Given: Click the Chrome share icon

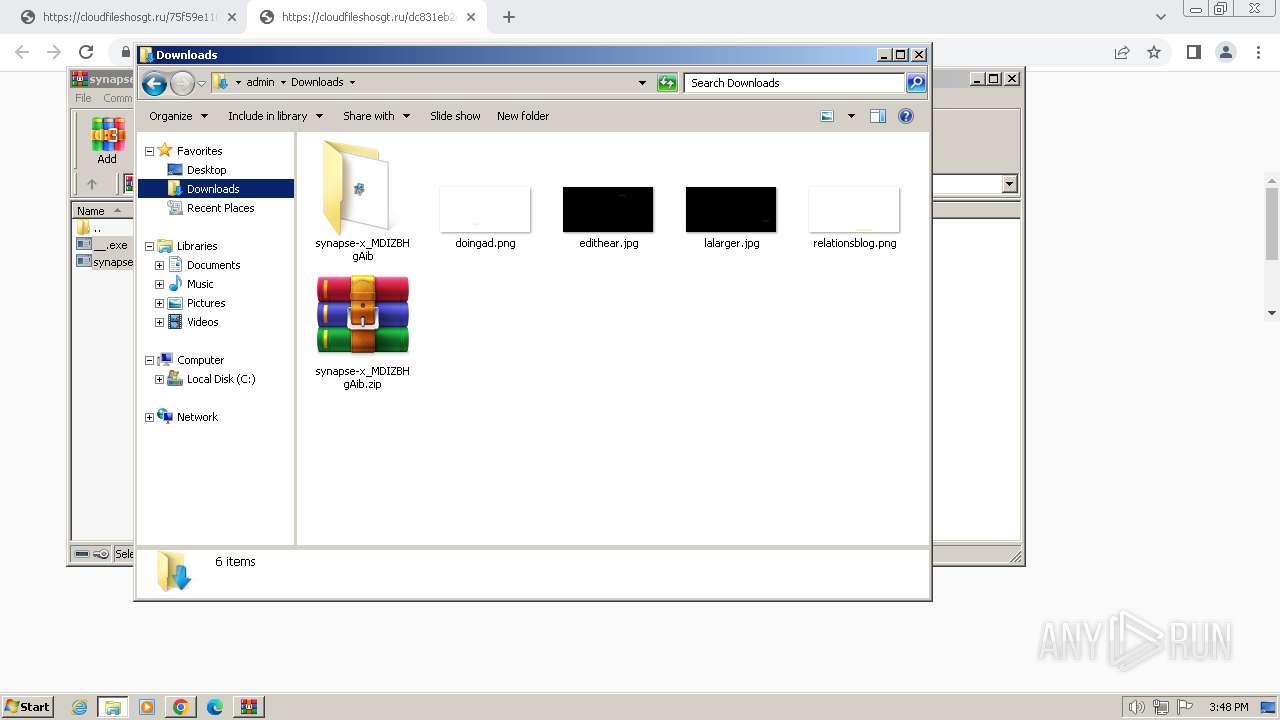Looking at the screenshot, I should tap(1122, 52).
